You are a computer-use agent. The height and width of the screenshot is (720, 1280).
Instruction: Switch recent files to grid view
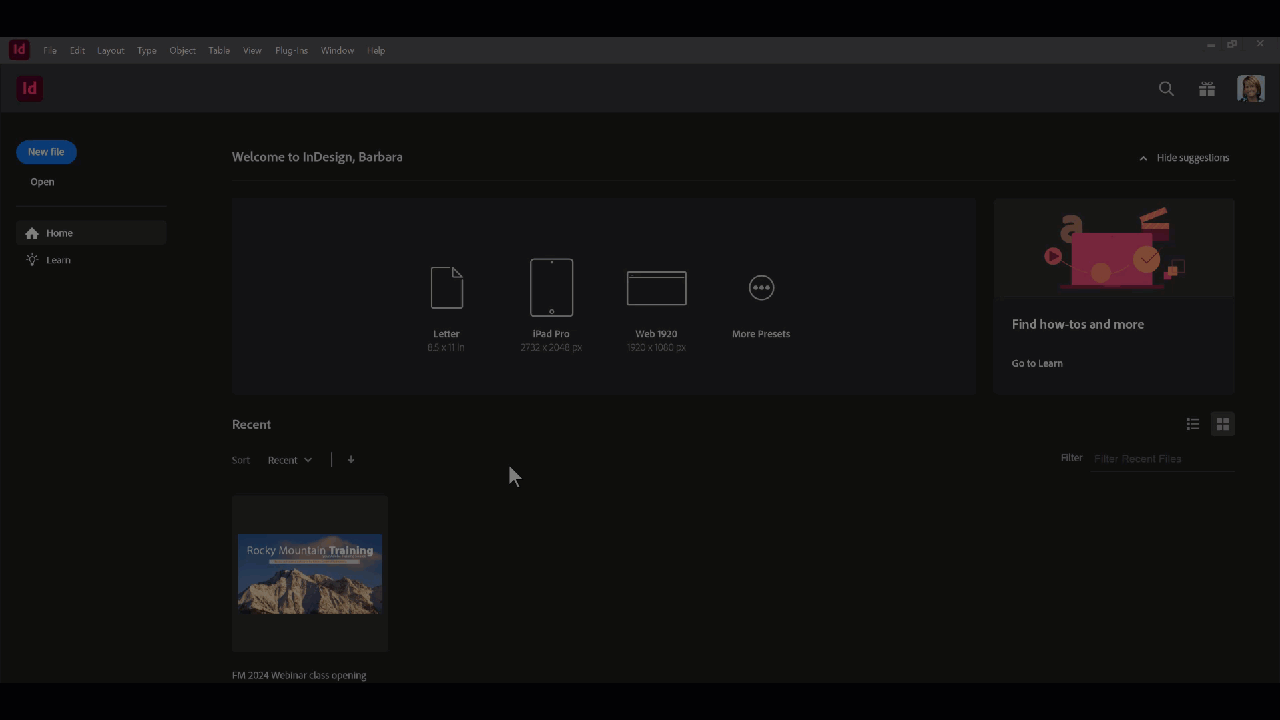1222,424
